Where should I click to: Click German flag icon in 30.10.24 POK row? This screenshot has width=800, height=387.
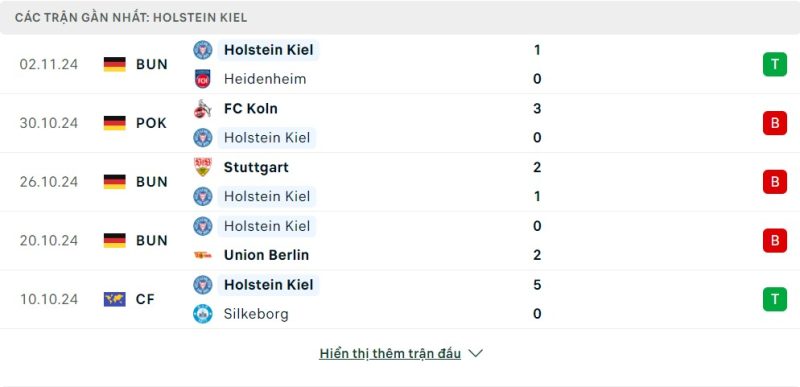[115, 123]
